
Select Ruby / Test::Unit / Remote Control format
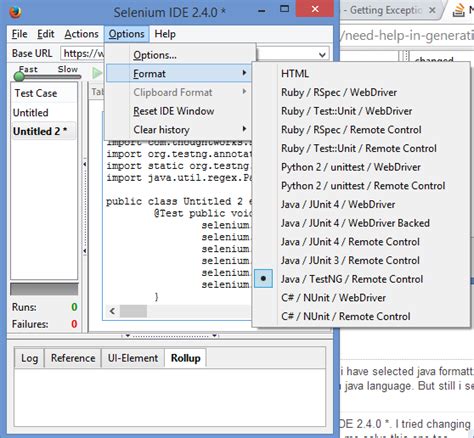coord(361,148)
